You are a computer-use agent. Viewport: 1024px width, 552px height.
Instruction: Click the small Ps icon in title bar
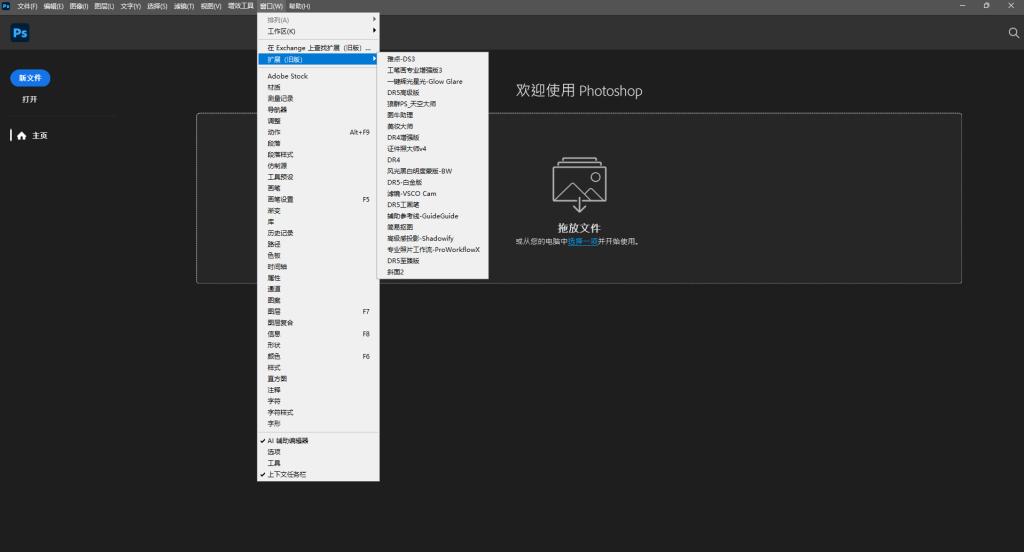pos(6,6)
